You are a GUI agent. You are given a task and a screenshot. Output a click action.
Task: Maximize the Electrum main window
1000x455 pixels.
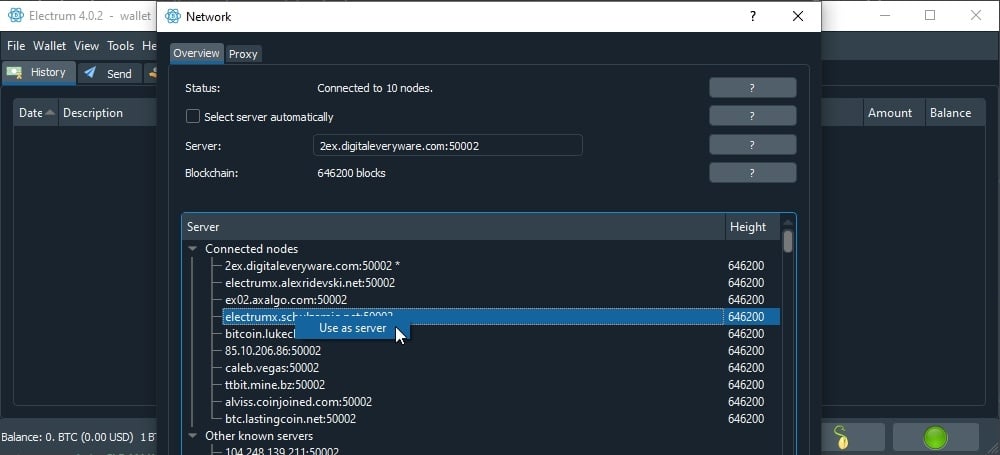930,15
